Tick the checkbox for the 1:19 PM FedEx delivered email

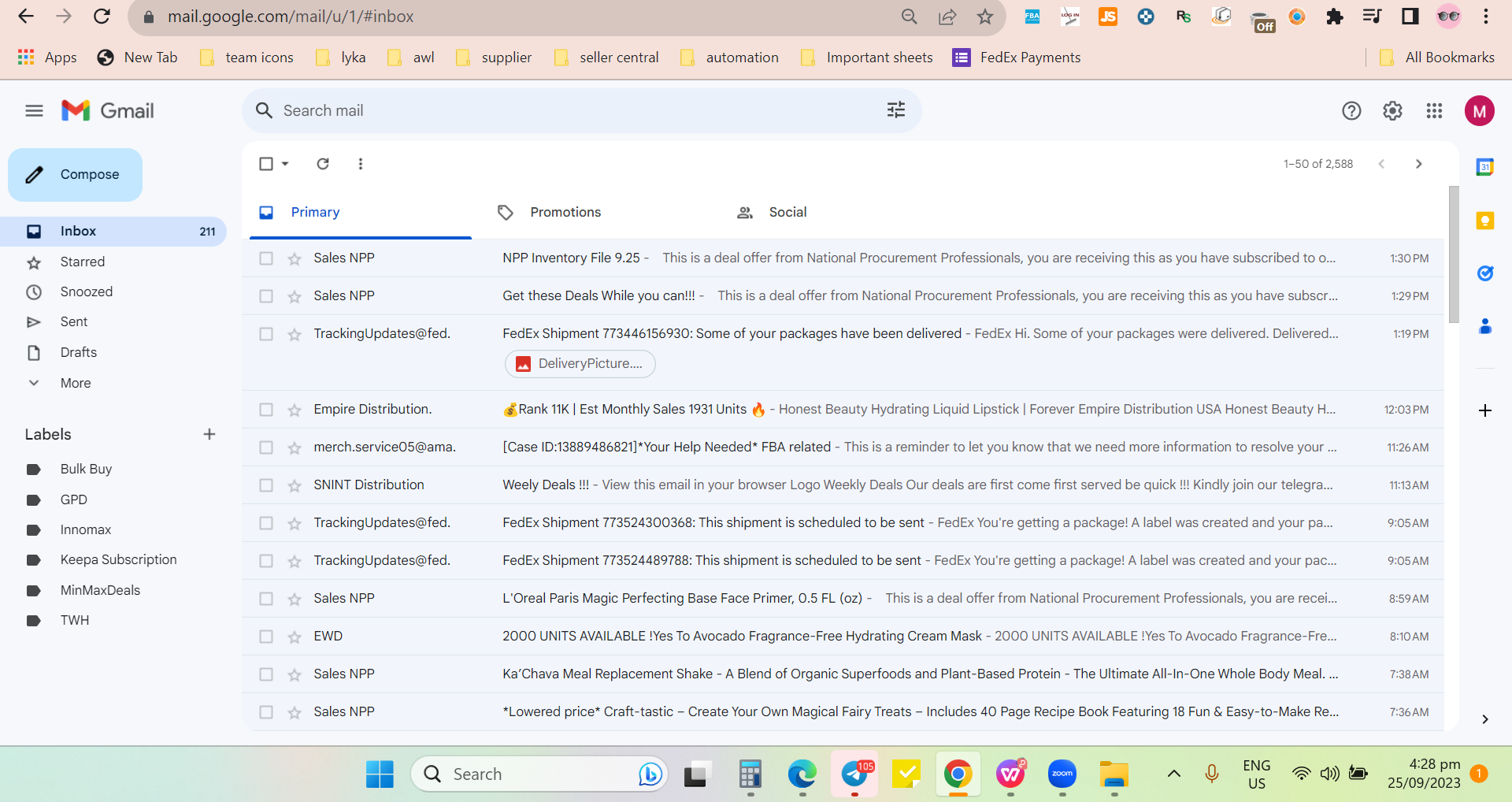click(266, 334)
